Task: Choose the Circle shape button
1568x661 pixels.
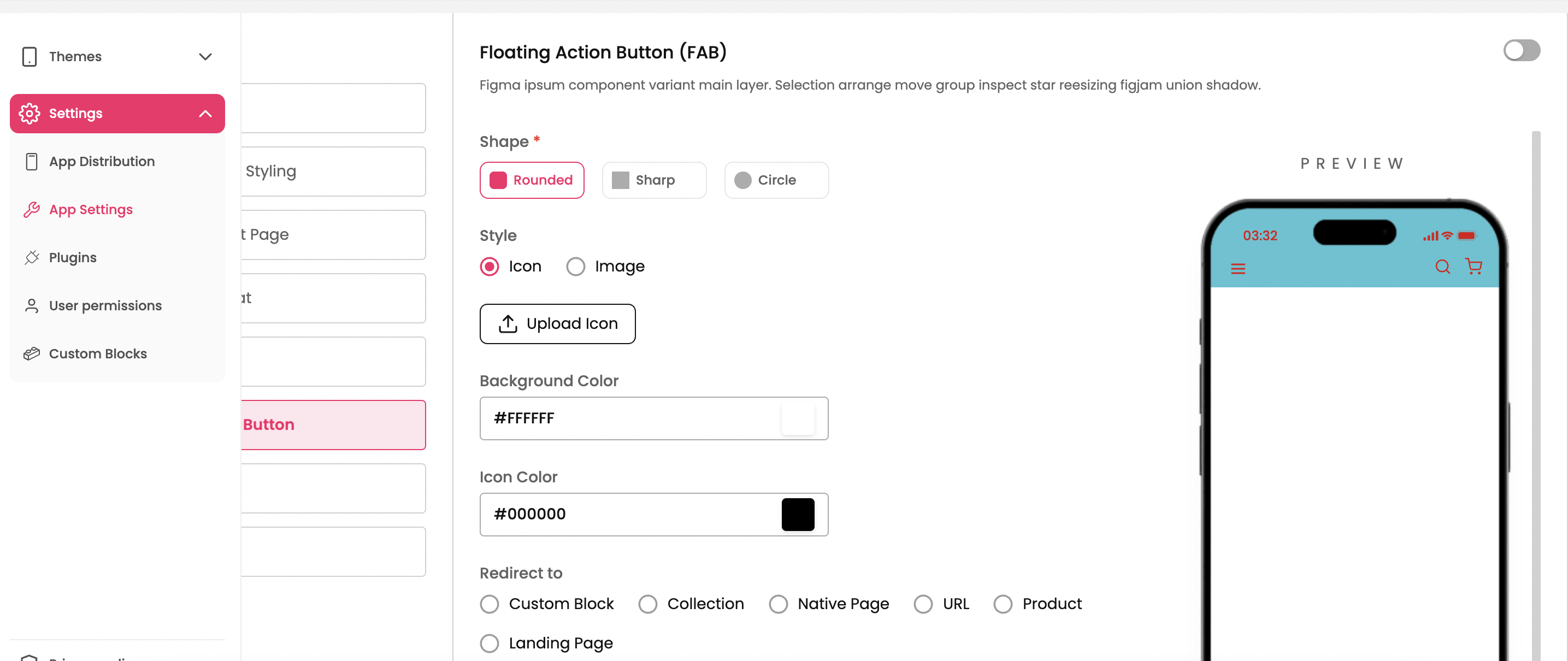Action: (776, 180)
